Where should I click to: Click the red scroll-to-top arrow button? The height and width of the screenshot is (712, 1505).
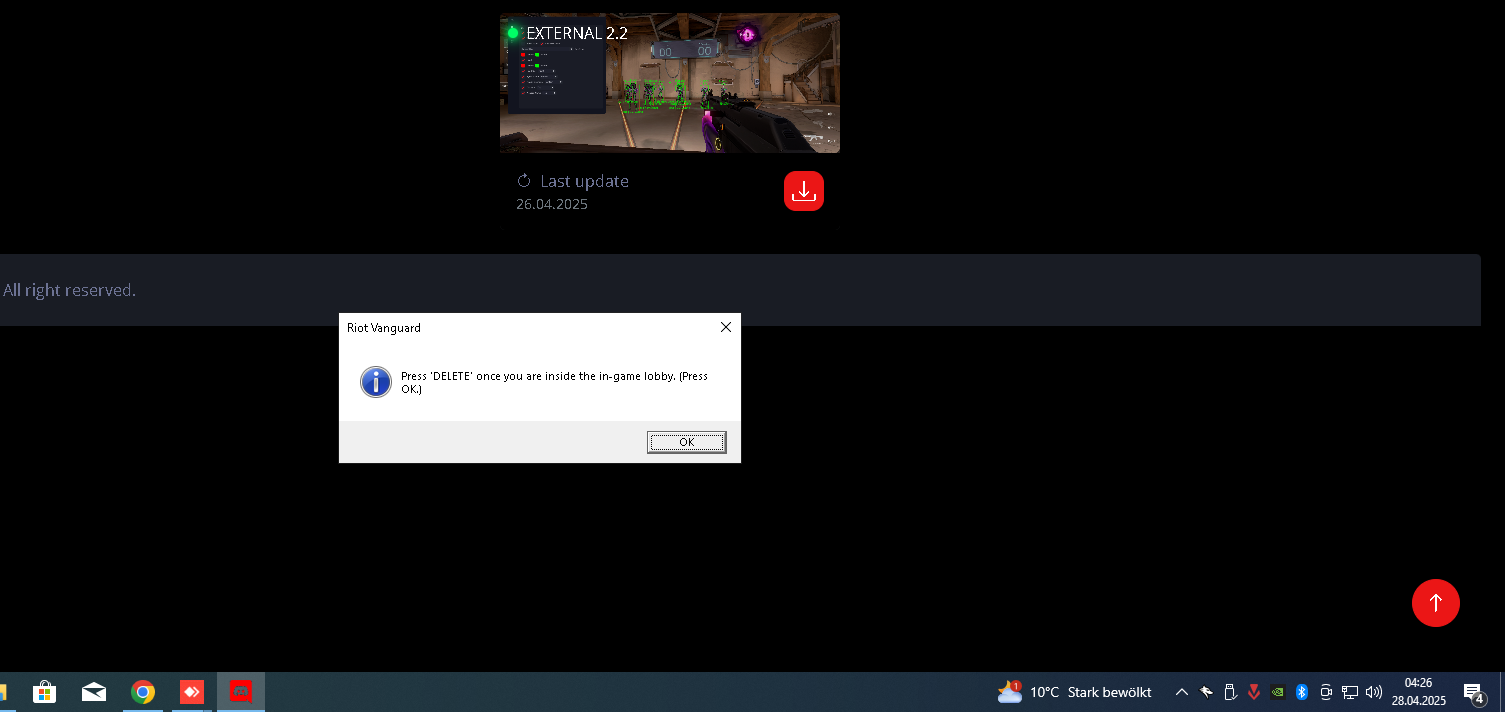[x=1435, y=603]
